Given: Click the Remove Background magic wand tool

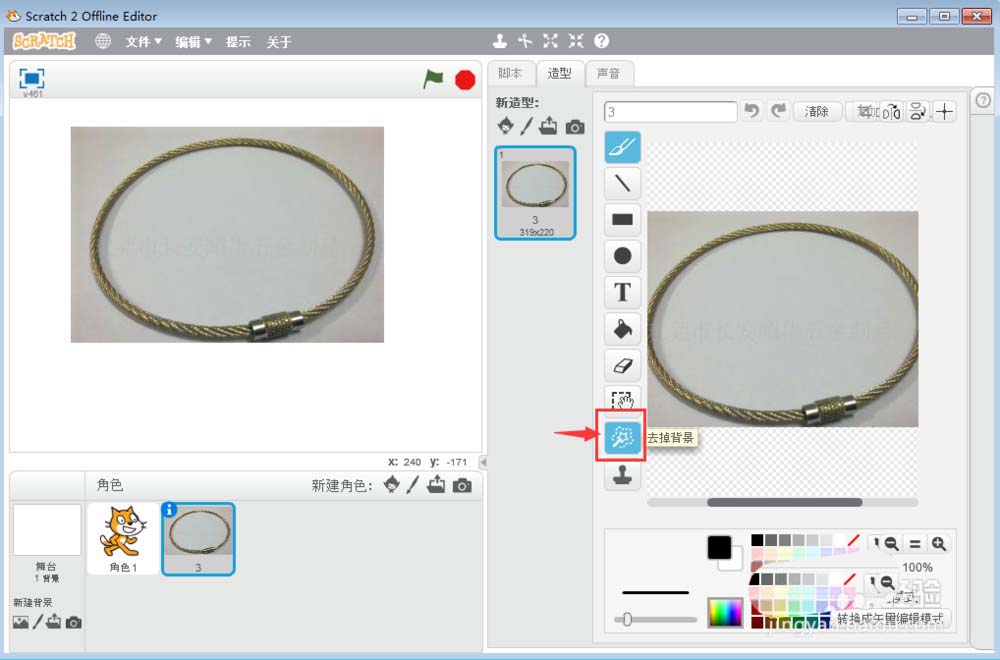Looking at the screenshot, I should (622, 438).
